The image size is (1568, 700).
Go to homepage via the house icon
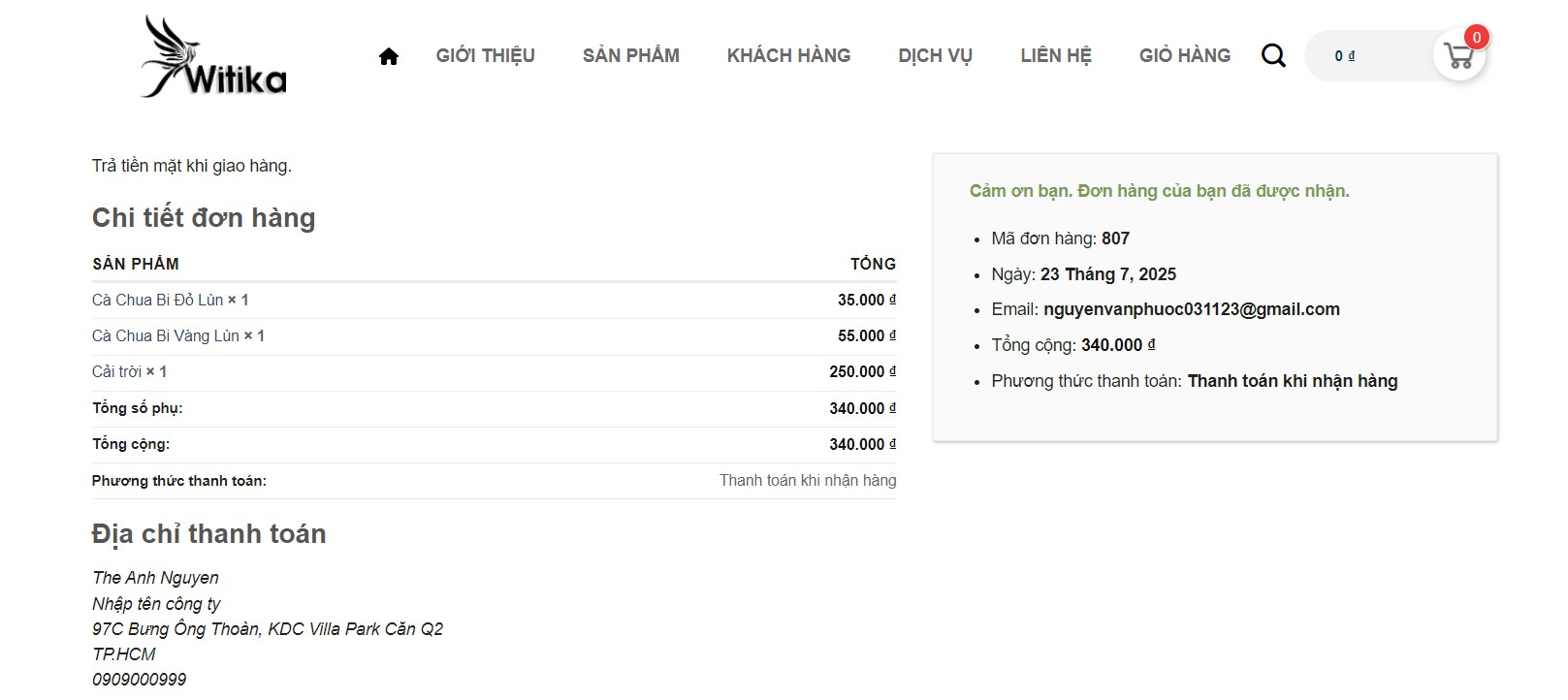[x=389, y=56]
